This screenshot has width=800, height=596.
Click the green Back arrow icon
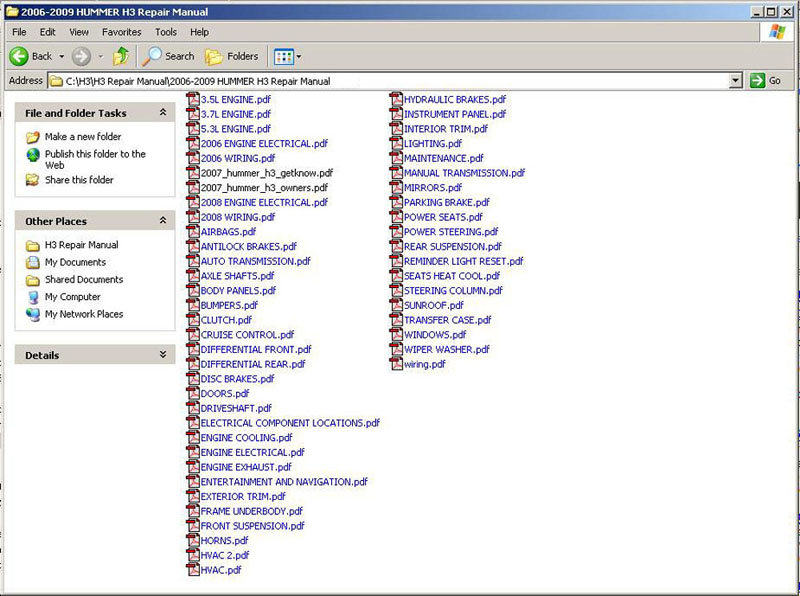pyautogui.click(x=19, y=56)
